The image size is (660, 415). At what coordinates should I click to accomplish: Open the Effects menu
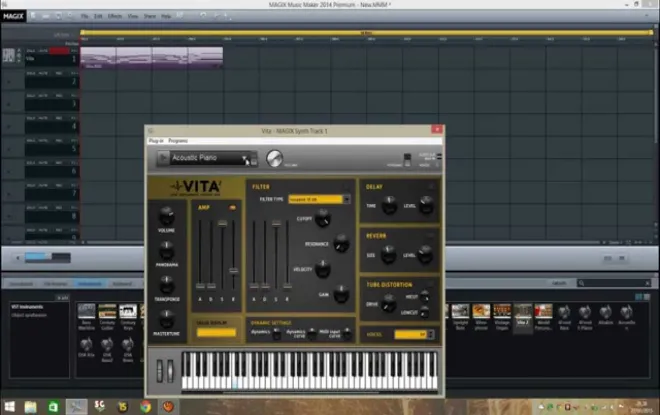(x=114, y=16)
